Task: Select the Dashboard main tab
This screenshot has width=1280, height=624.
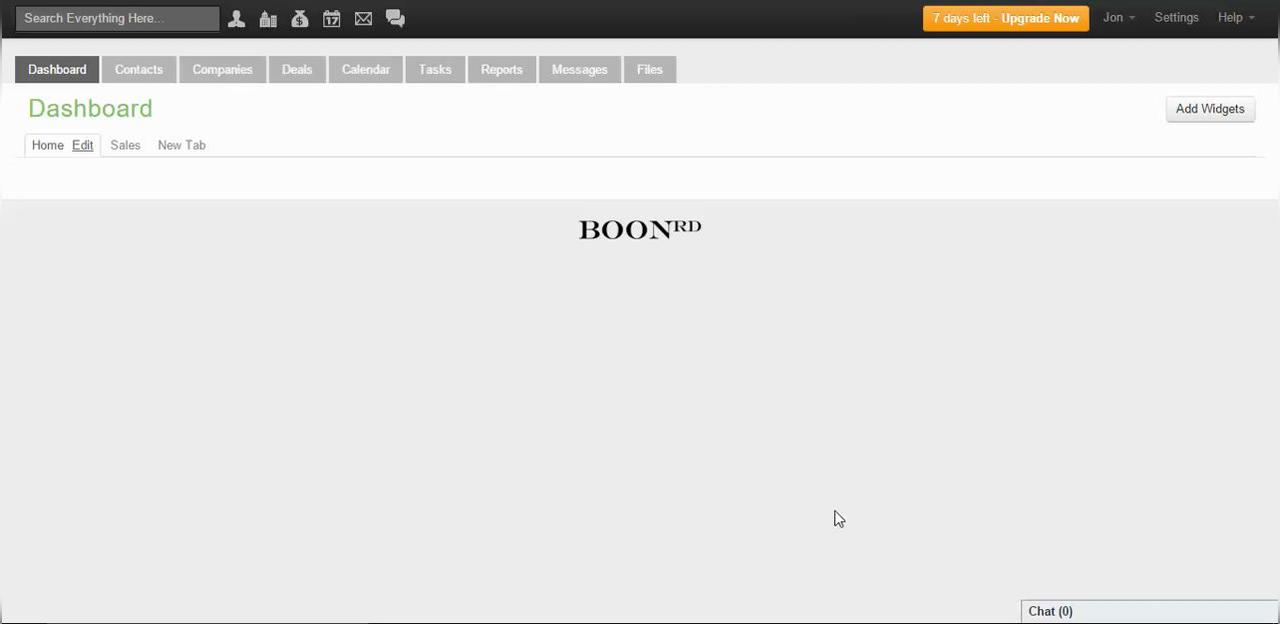Action: tap(57, 69)
